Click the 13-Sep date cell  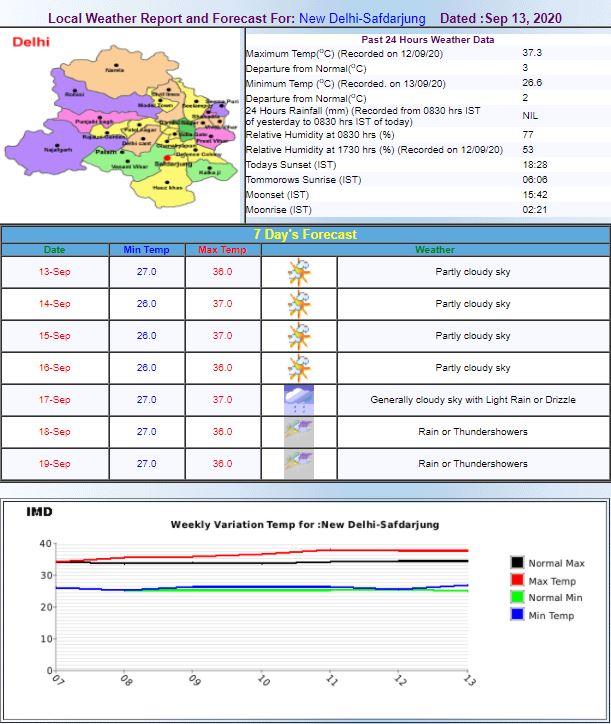(x=55, y=272)
